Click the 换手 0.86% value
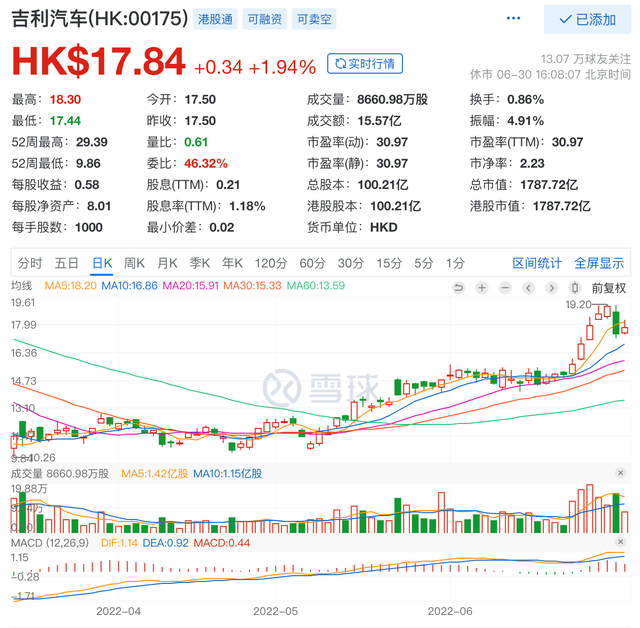This screenshot has height=628, width=640. [x=525, y=100]
